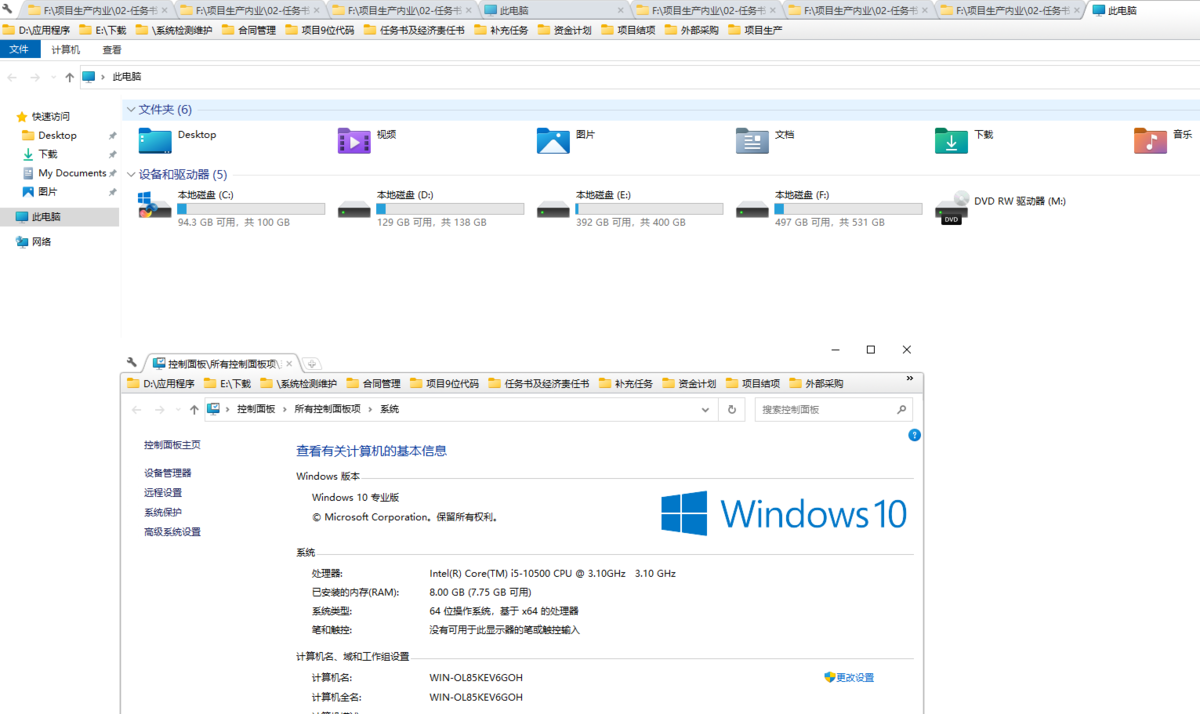Click the back arrow in the control panel window
This screenshot has width=1200, height=714.
tap(137, 410)
